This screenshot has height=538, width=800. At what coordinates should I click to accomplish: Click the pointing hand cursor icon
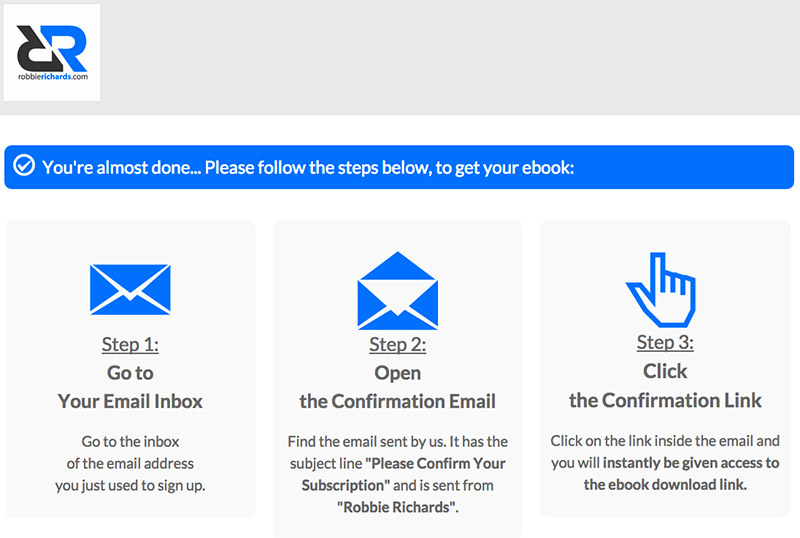tap(661, 289)
